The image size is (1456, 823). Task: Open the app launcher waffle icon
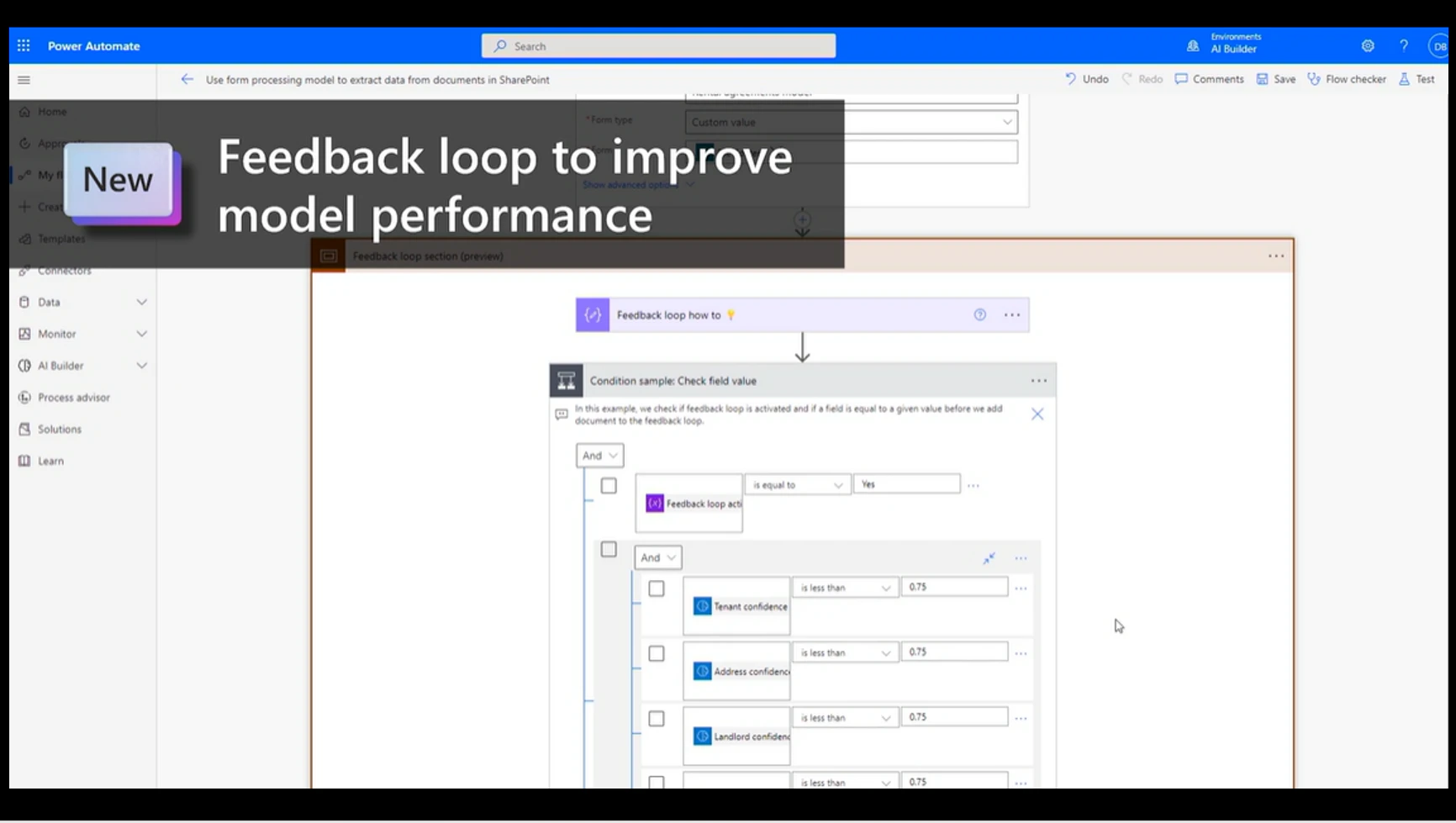(24, 46)
